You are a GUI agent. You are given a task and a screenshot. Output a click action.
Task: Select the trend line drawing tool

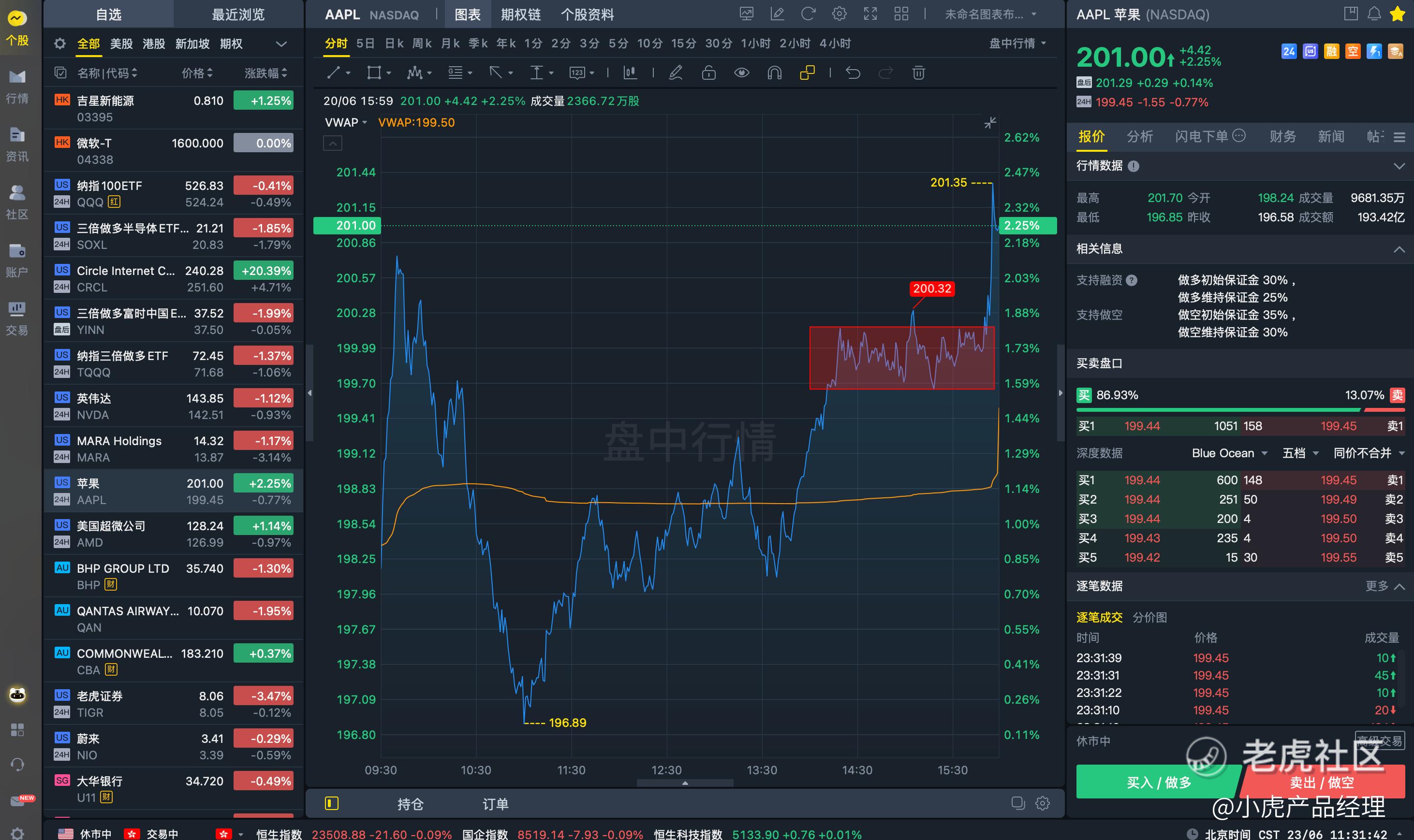(334, 72)
